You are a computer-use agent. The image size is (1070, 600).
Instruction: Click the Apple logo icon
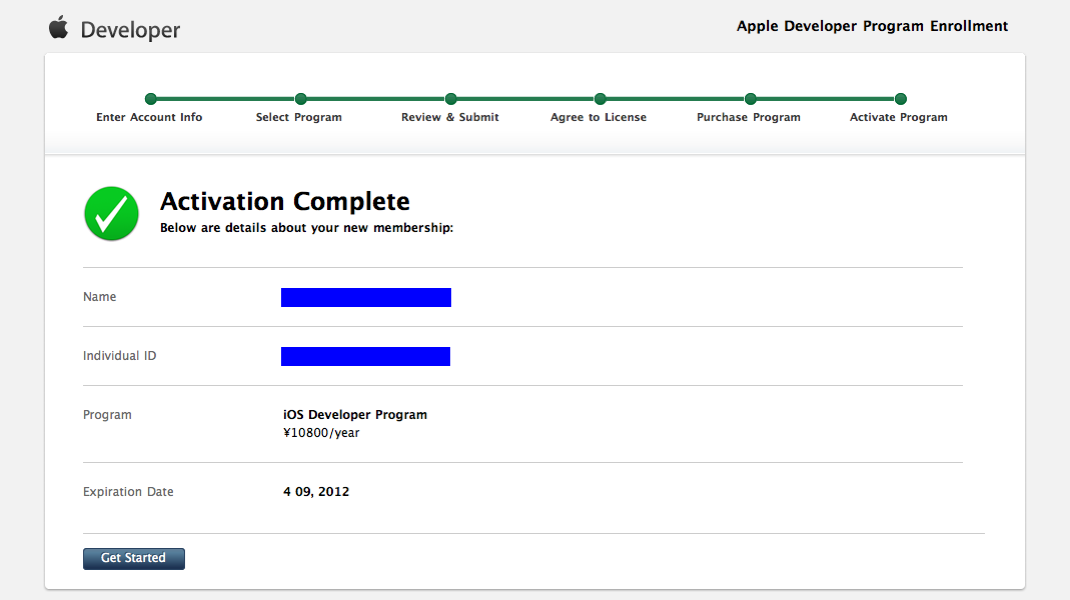click(x=59, y=27)
